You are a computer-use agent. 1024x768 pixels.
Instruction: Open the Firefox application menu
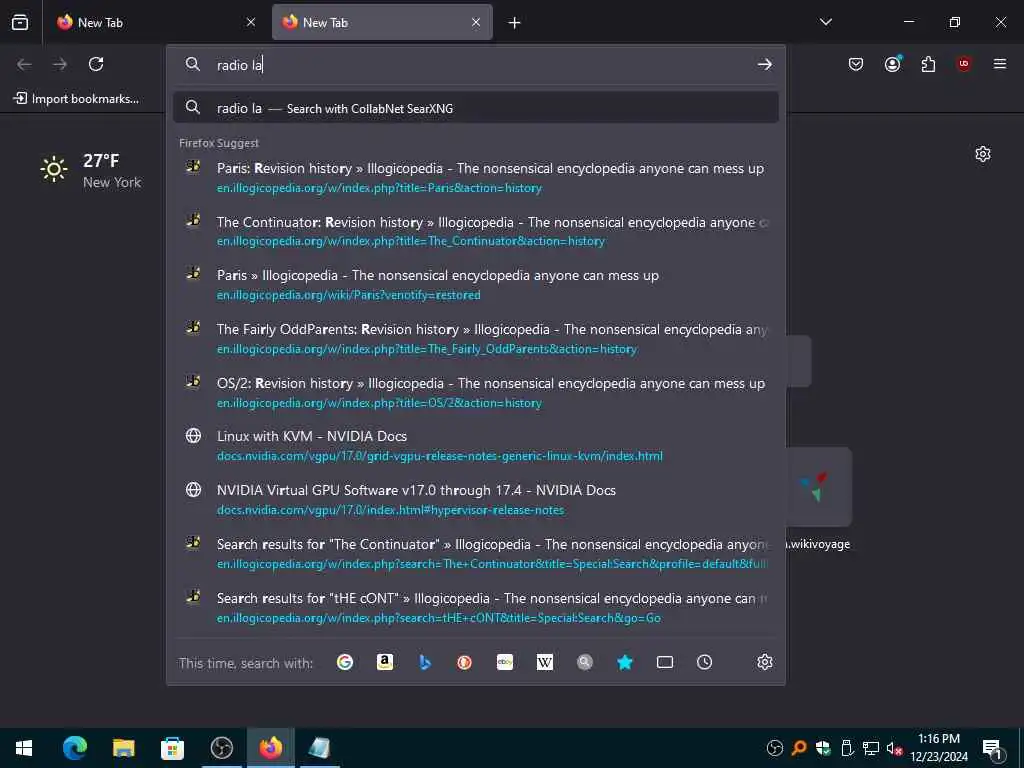point(1000,64)
